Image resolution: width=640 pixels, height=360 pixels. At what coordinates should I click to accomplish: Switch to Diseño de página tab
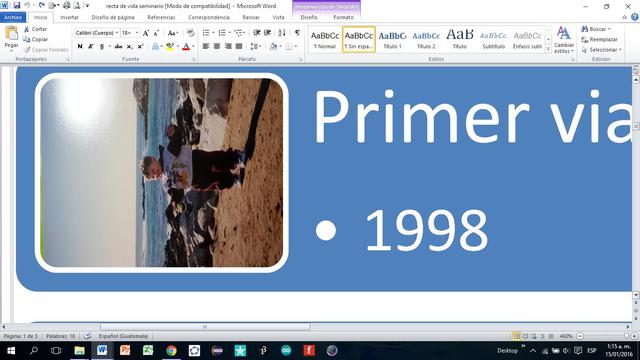[113, 17]
